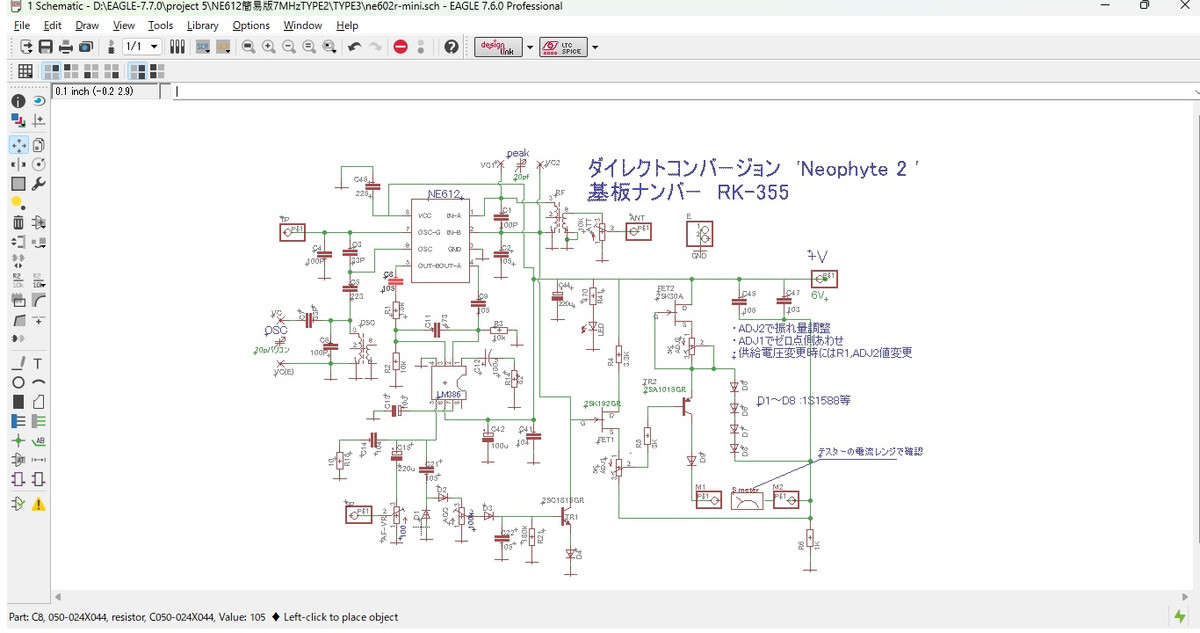Screen dimensions: 1200x633
Task: Run the ERC warning triangle tool
Action: click(x=39, y=504)
